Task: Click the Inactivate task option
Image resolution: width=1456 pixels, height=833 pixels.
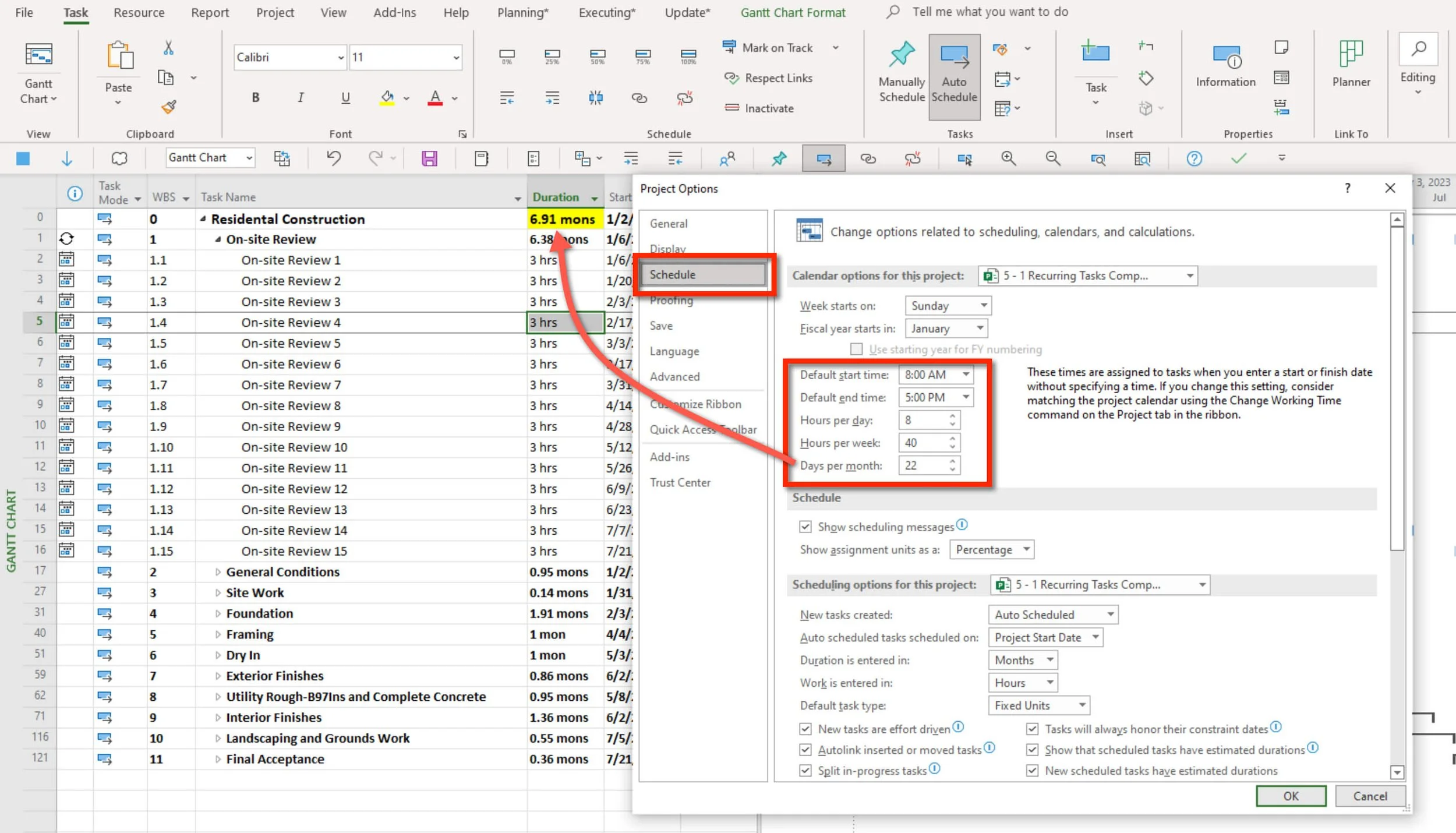Action: [x=759, y=108]
